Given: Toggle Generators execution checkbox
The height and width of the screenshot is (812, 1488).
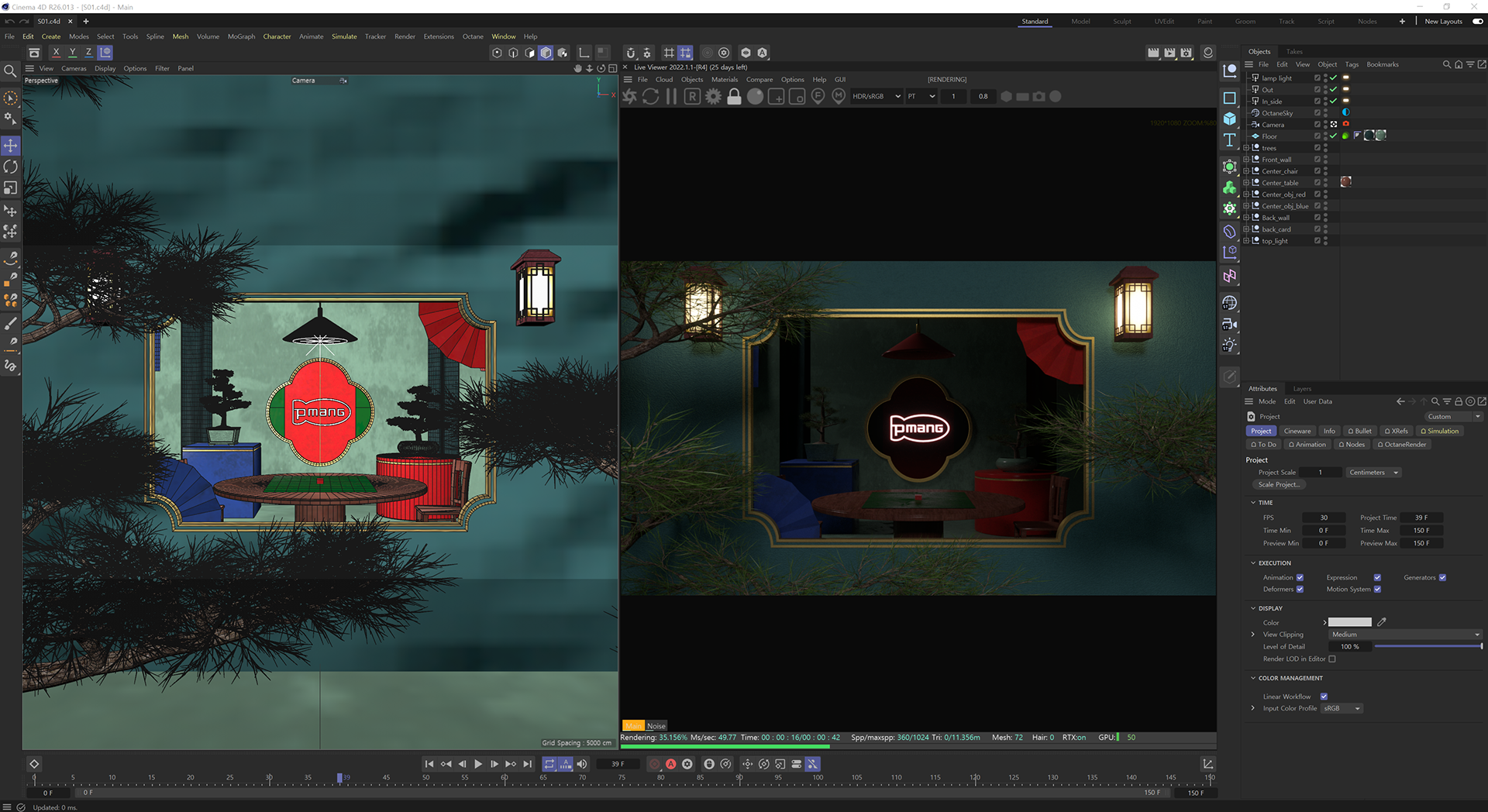Looking at the screenshot, I should (1442, 577).
